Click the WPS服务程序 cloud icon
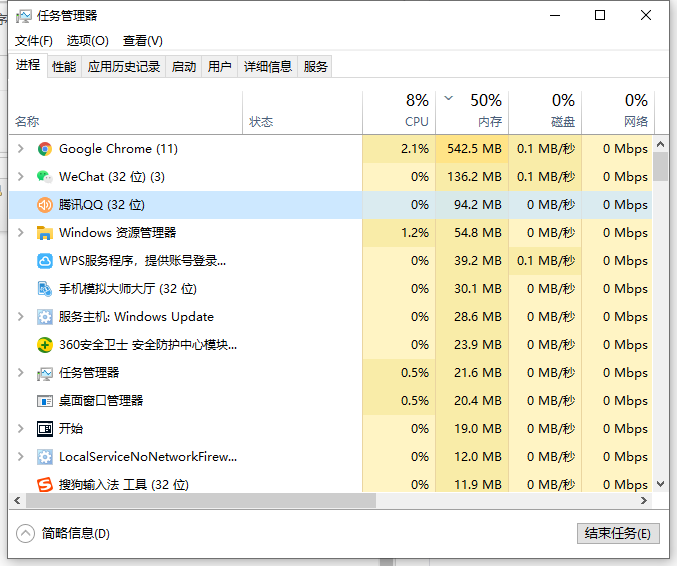The height and width of the screenshot is (566, 677). [x=44, y=261]
